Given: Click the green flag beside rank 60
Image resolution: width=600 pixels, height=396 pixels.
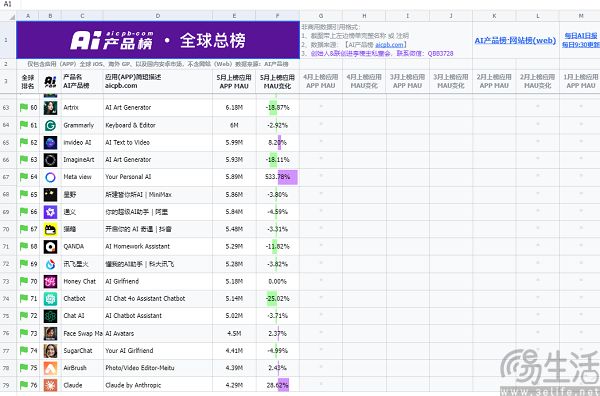Looking at the screenshot, I should (x=24, y=108).
